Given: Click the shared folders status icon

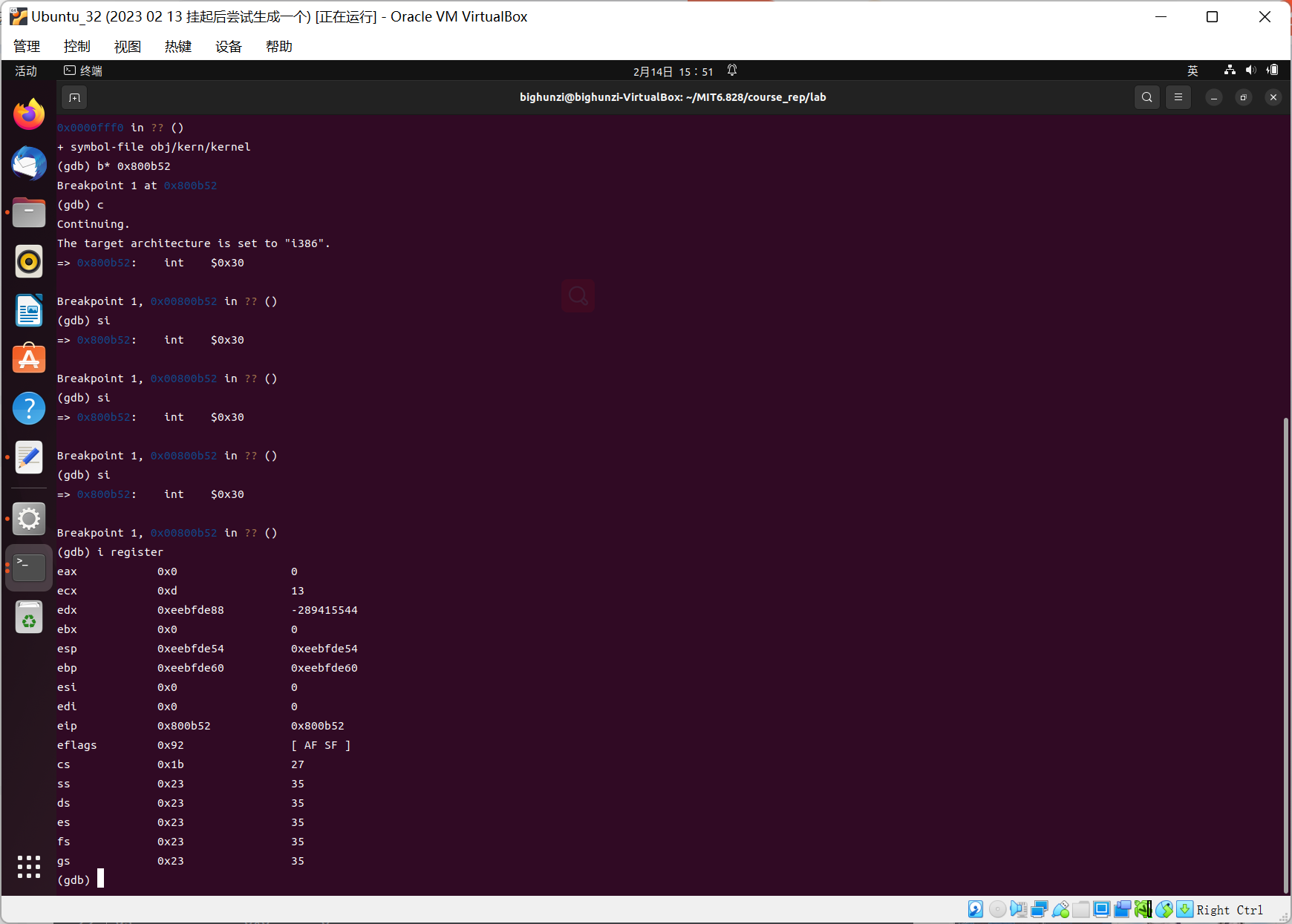Looking at the screenshot, I should click(x=1081, y=909).
